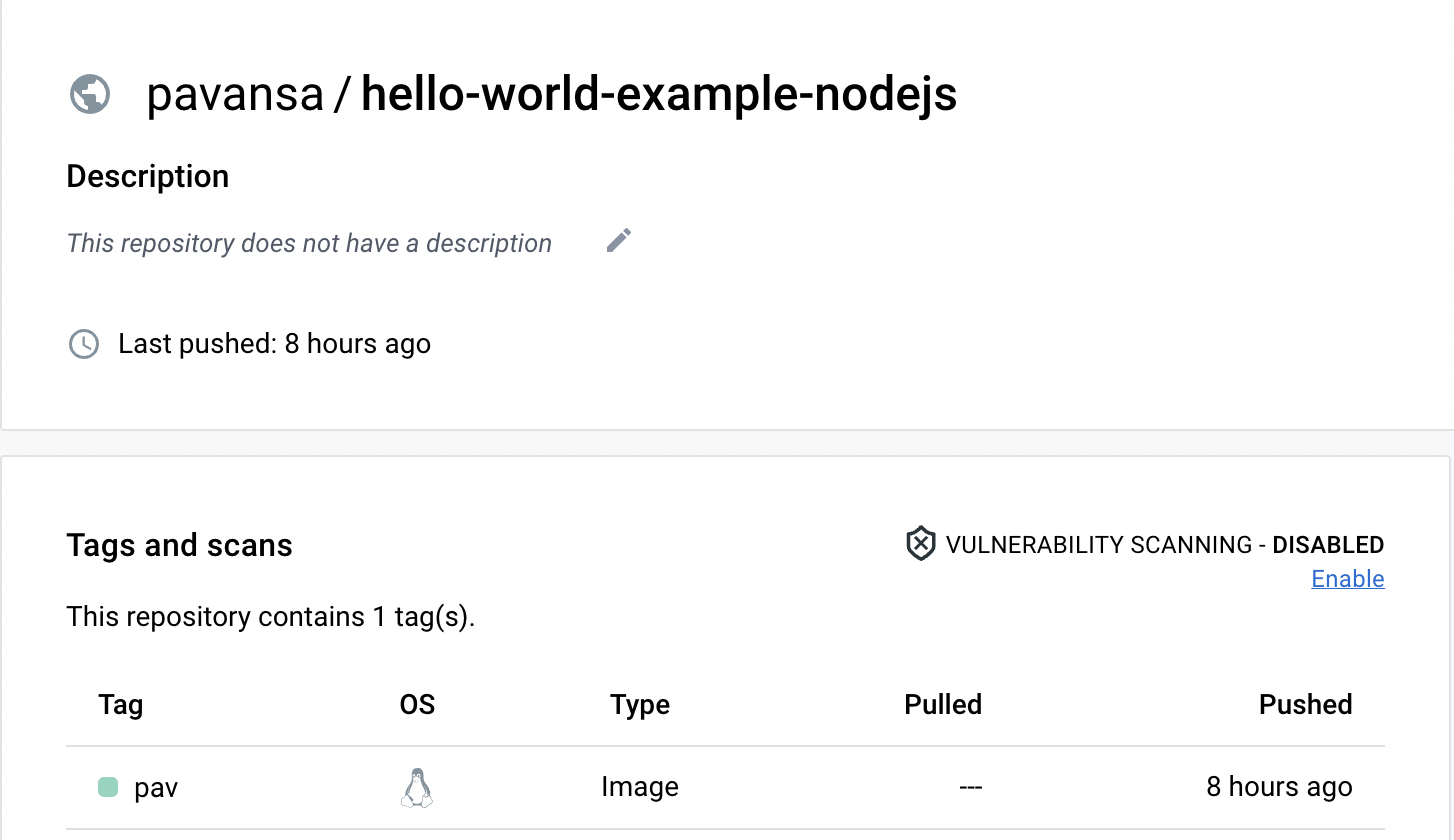Select the pav tag
1454x840 pixels.
[155, 787]
